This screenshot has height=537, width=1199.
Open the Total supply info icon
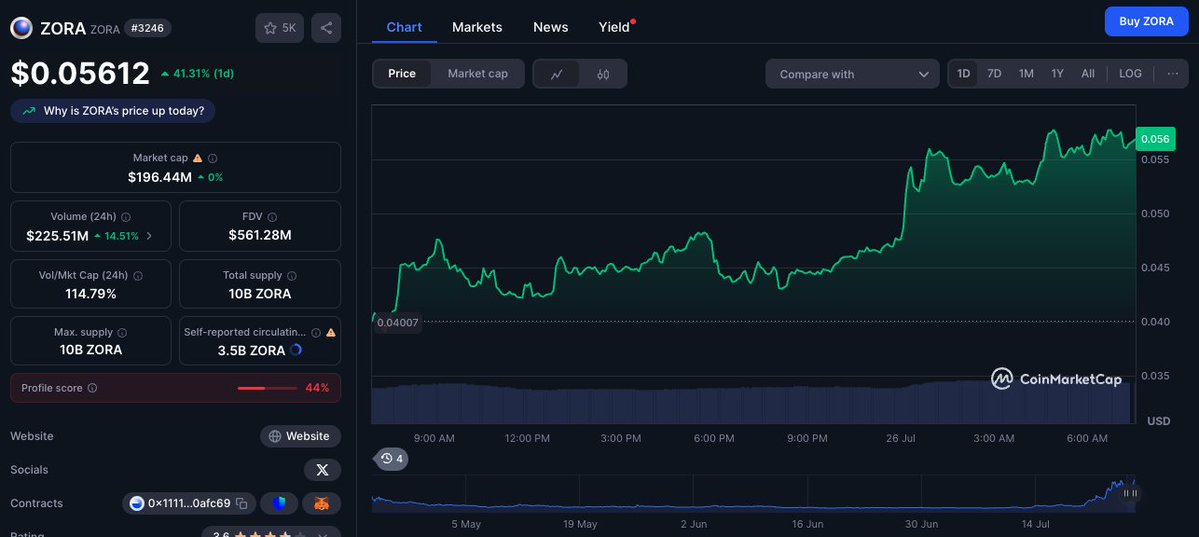(x=292, y=275)
